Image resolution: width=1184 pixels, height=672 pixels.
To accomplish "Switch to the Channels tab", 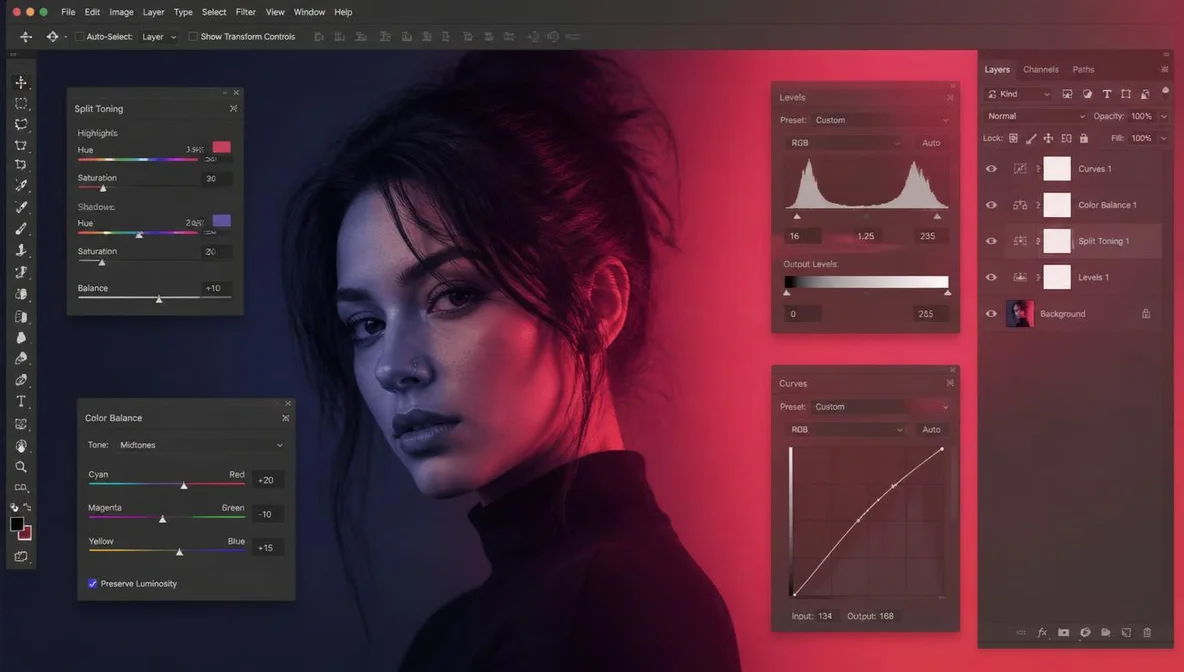I will tap(1041, 69).
